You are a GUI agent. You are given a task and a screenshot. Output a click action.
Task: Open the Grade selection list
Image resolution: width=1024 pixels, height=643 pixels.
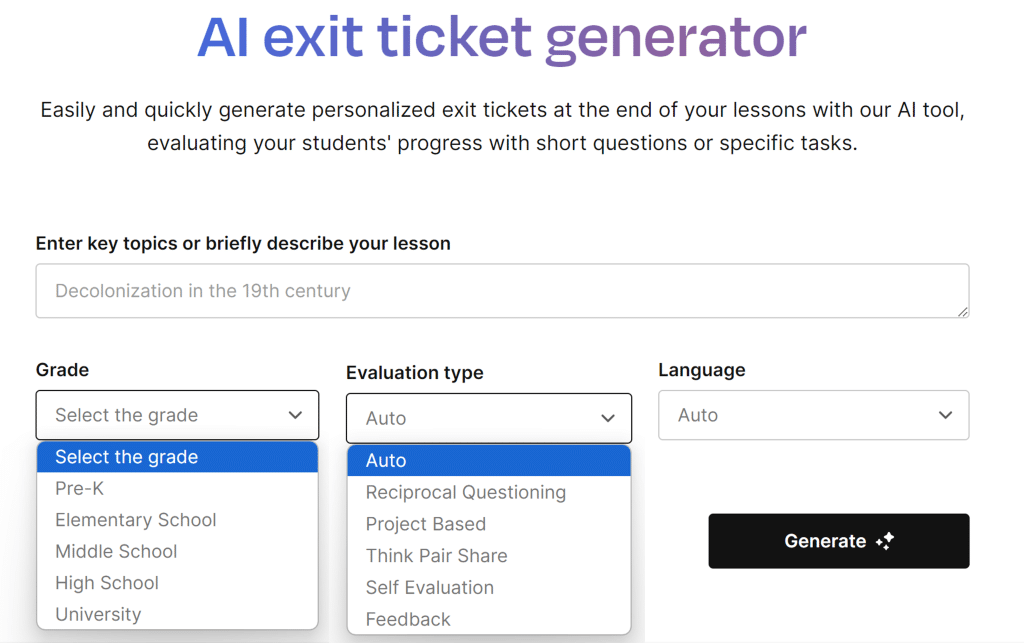pos(177,414)
